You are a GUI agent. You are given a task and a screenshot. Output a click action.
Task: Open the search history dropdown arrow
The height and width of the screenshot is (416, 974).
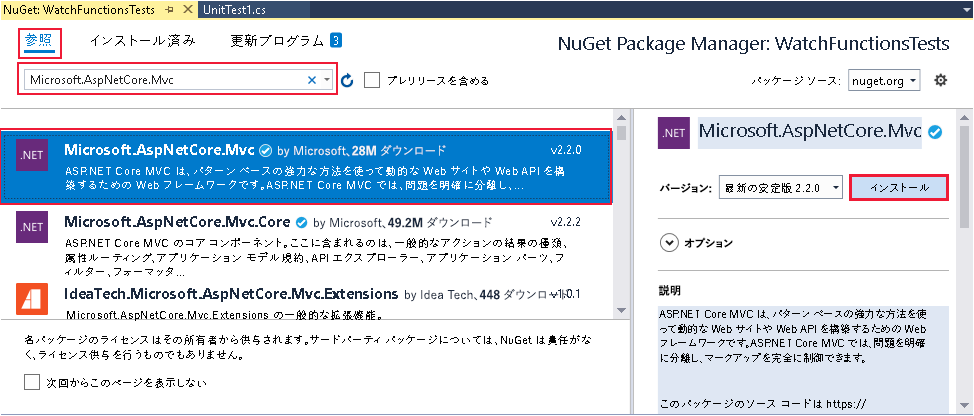[x=327, y=80]
